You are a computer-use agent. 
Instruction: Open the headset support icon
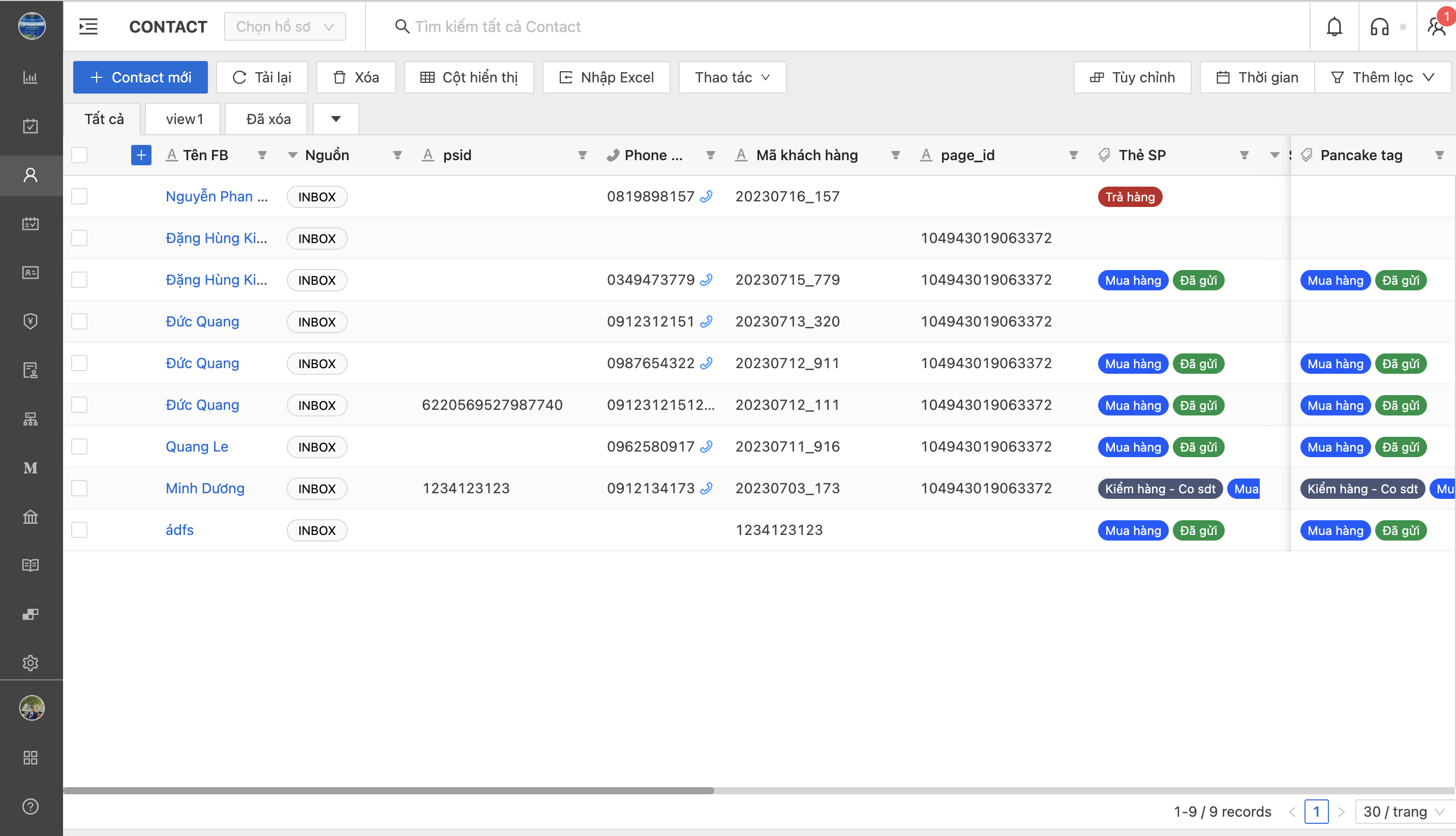(1379, 27)
